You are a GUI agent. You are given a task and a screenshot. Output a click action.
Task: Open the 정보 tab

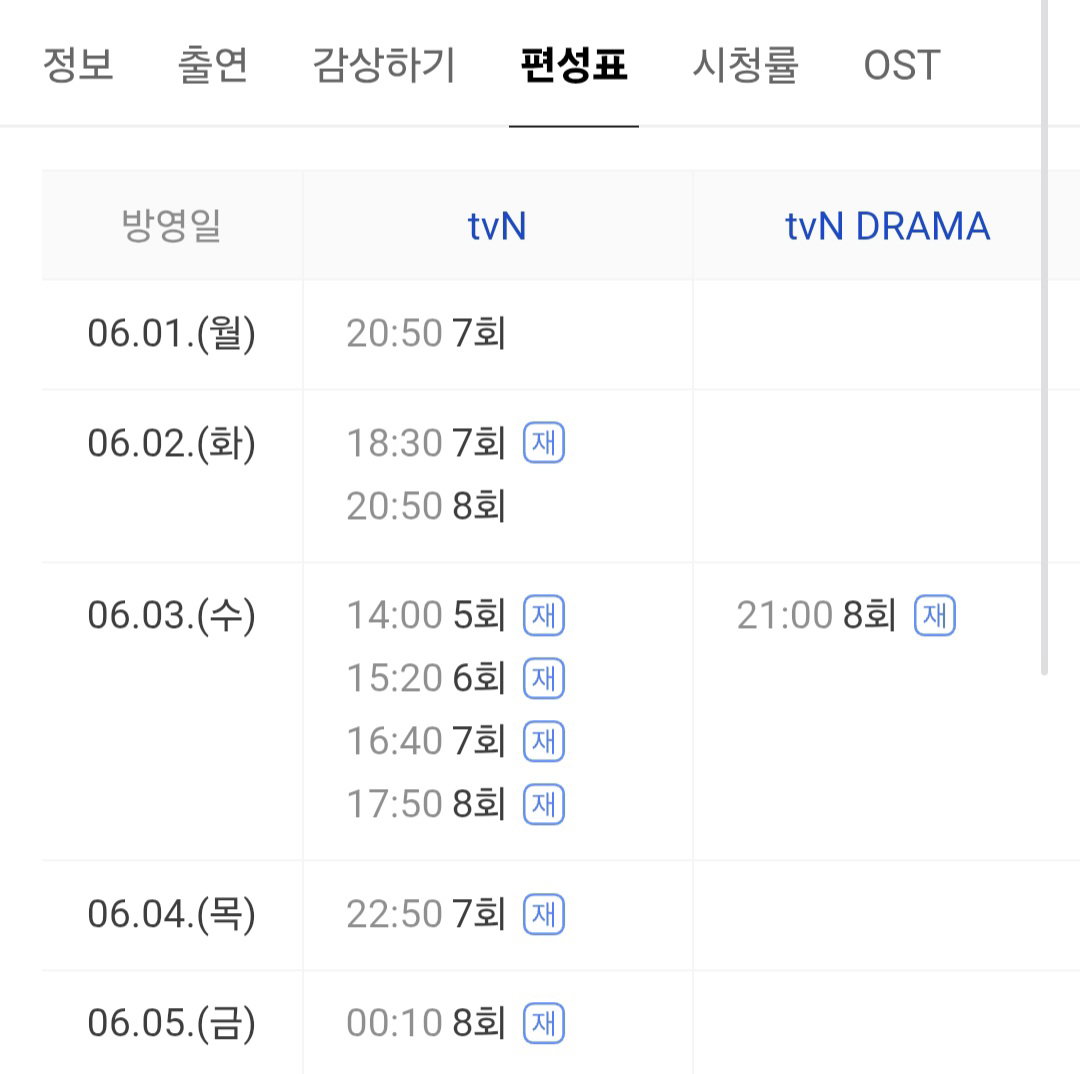point(78,65)
